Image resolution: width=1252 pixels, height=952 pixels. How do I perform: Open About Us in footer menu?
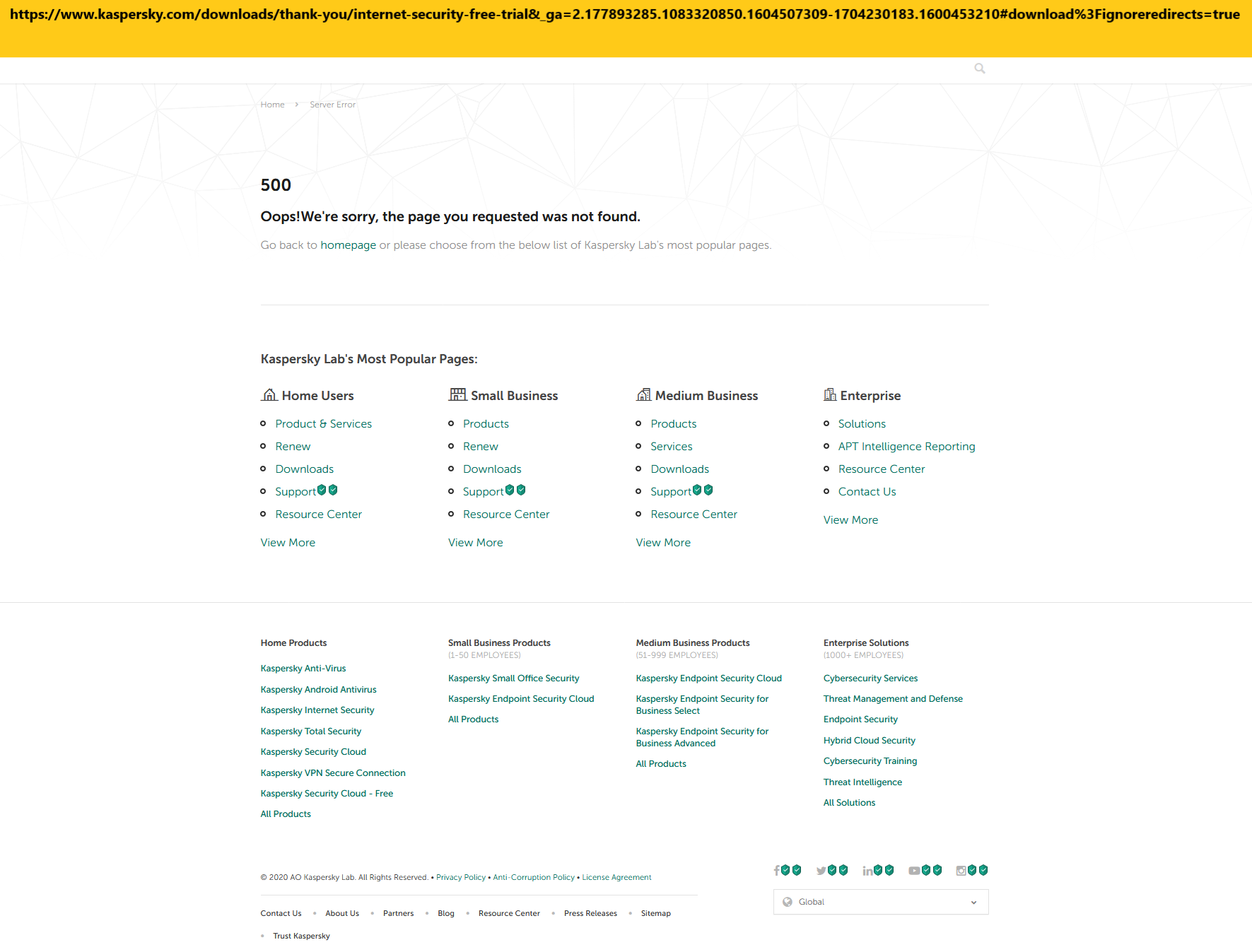coord(342,913)
